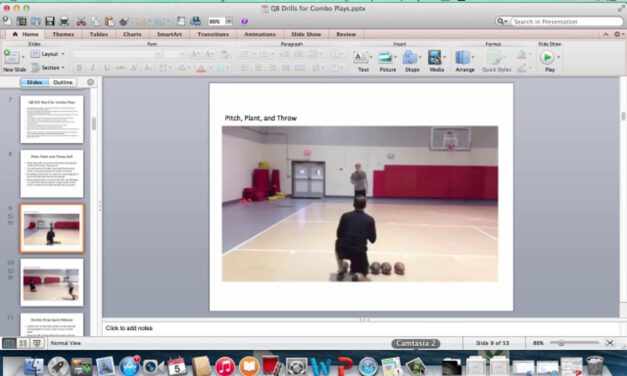Screen dimensions: 627x376
Task: Switch to the Themes tab
Action: coord(63,34)
